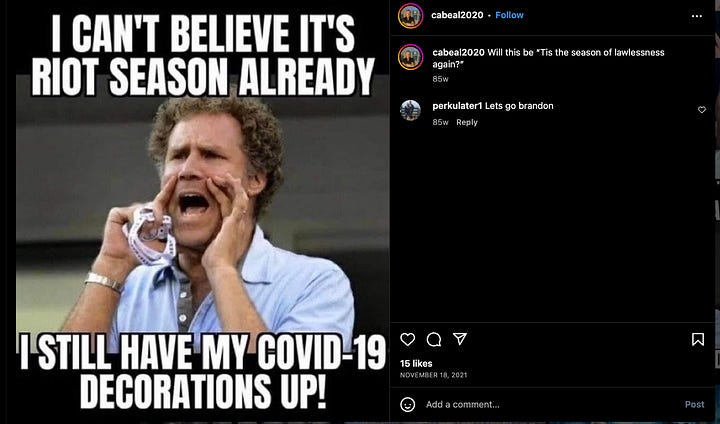Like the post with the heart icon
This screenshot has height=424, width=720.
click(407, 339)
